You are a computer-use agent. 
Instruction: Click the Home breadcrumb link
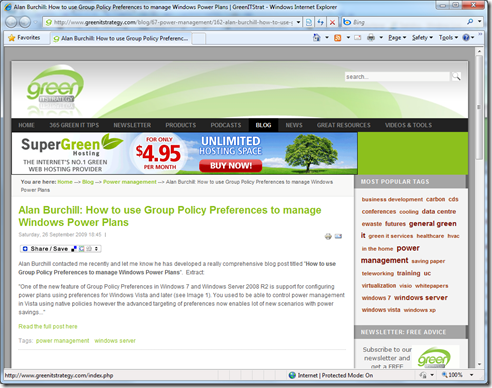click(65, 182)
